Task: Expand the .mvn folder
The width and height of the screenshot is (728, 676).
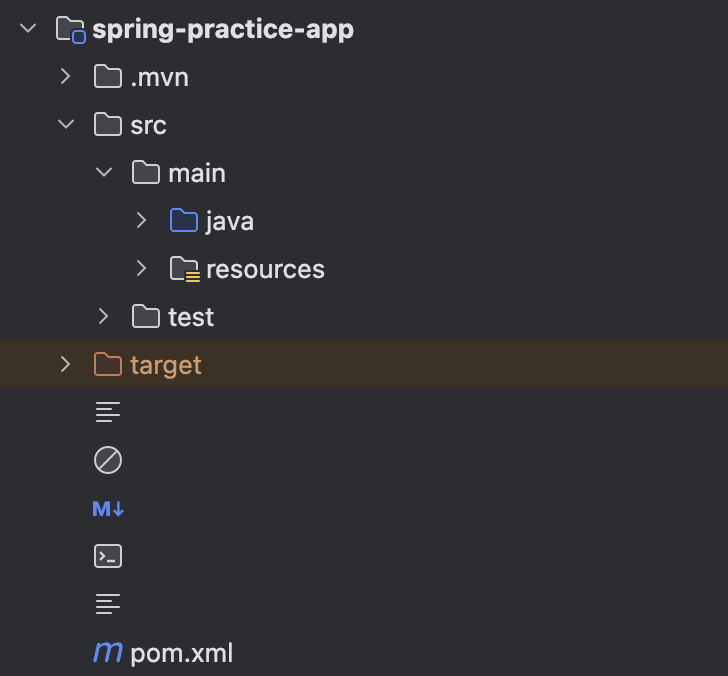Action: tap(66, 77)
